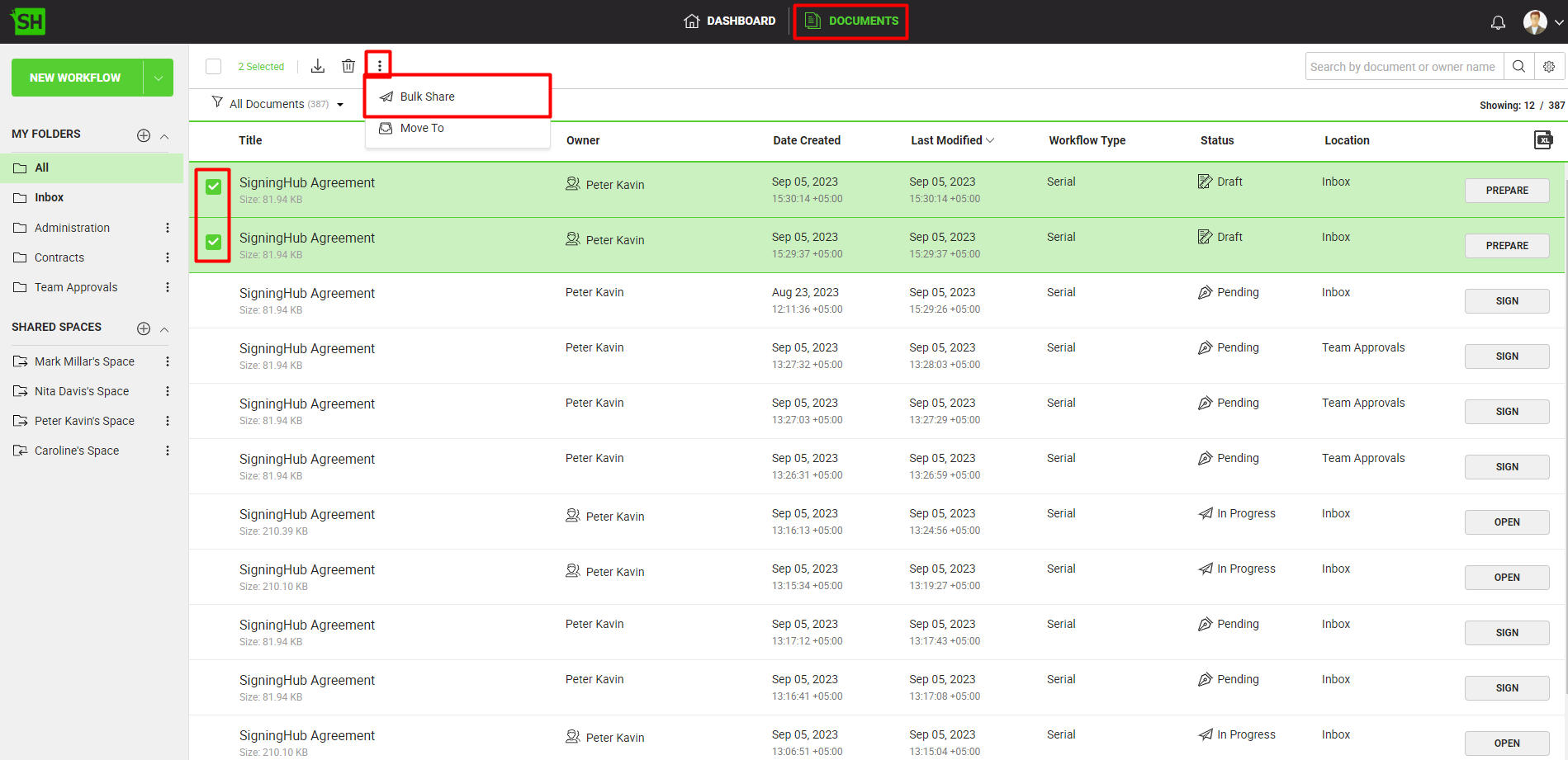Click the trash delete icon
This screenshot has width=1568, height=760.
(348, 66)
